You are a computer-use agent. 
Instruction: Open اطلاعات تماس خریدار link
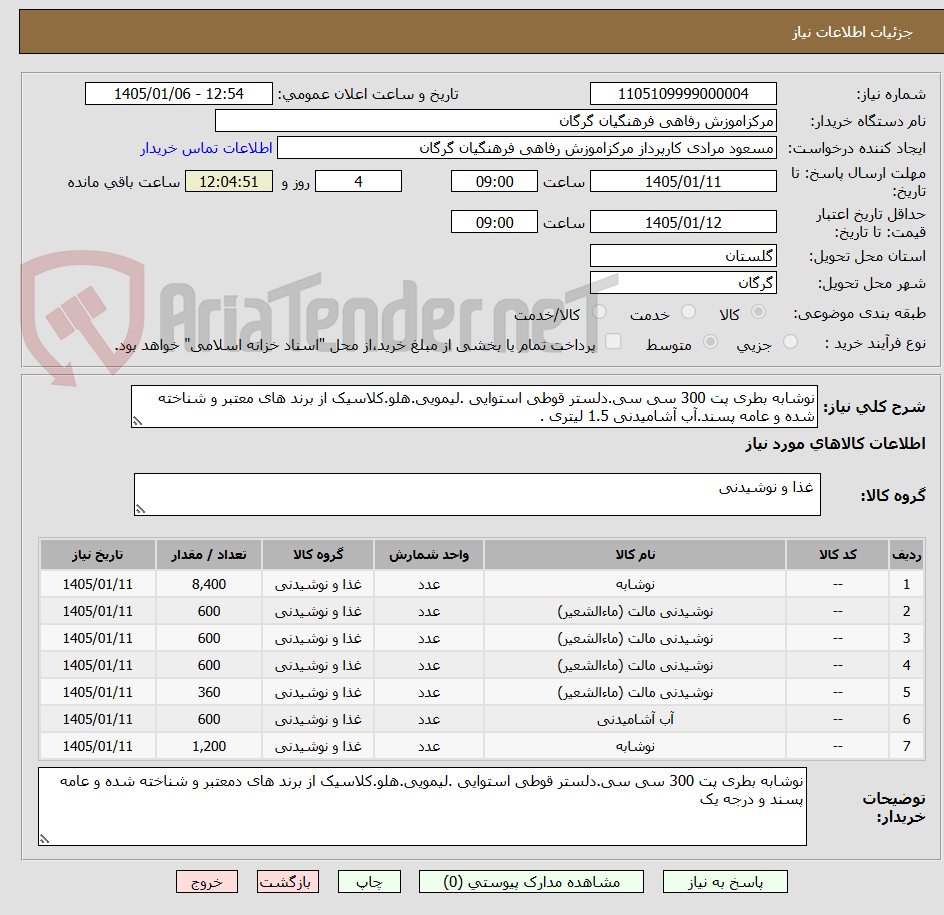coord(206,148)
